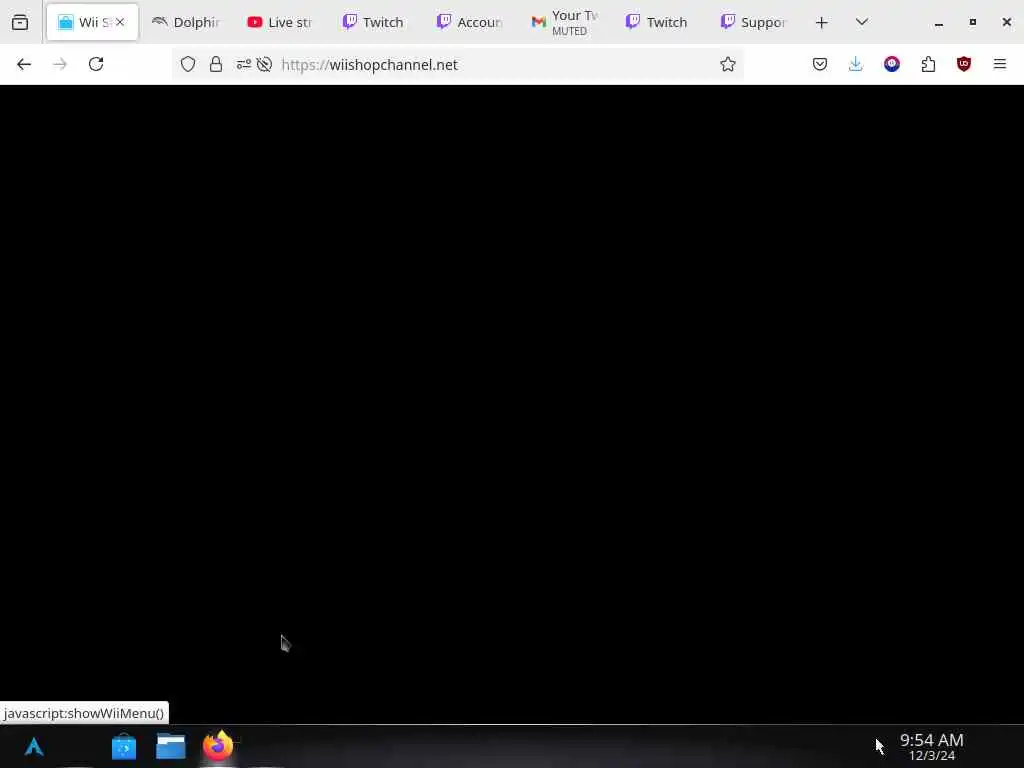1024x768 pixels.
Task: Switch to the Live stream YouTube tab
Action: [x=280, y=22]
